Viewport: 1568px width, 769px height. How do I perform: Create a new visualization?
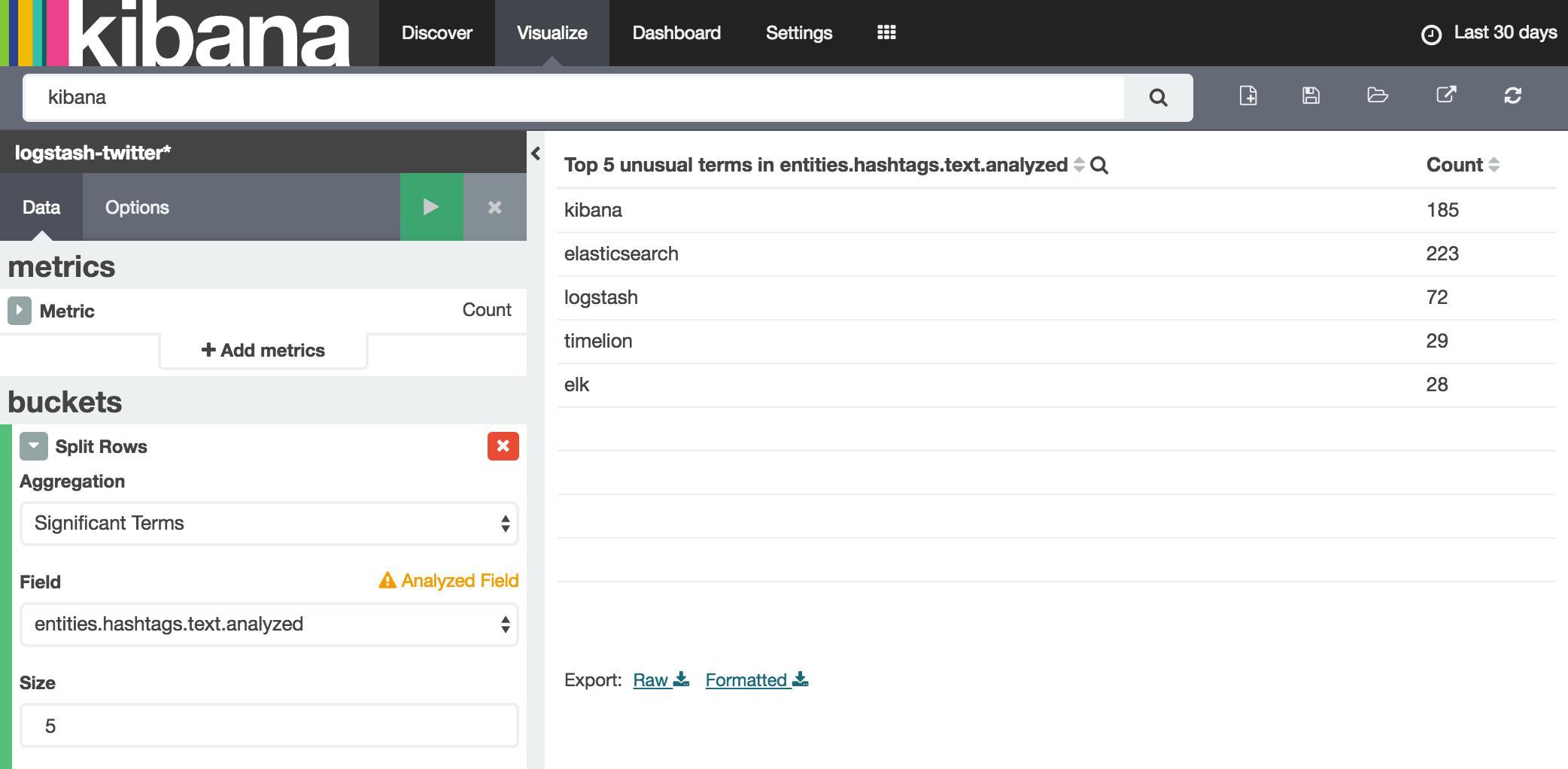(1247, 96)
